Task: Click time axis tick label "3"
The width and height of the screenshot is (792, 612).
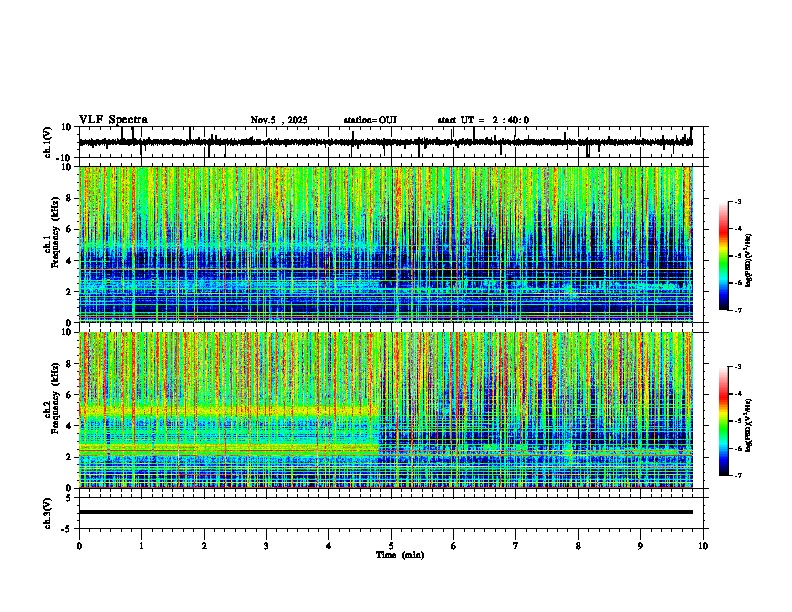Action: click(x=266, y=546)
